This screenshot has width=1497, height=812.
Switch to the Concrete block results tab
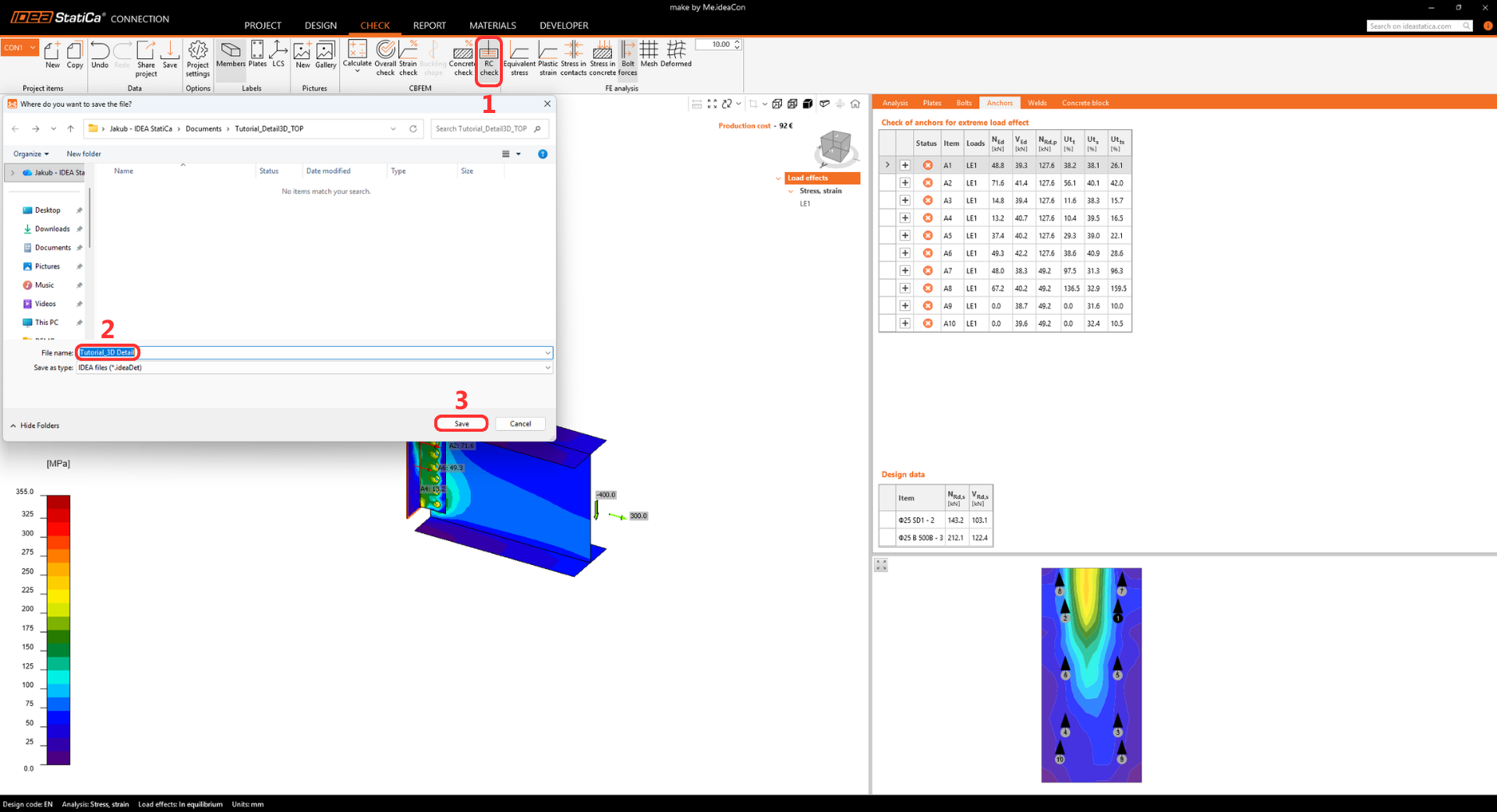tap(1085, 103)
